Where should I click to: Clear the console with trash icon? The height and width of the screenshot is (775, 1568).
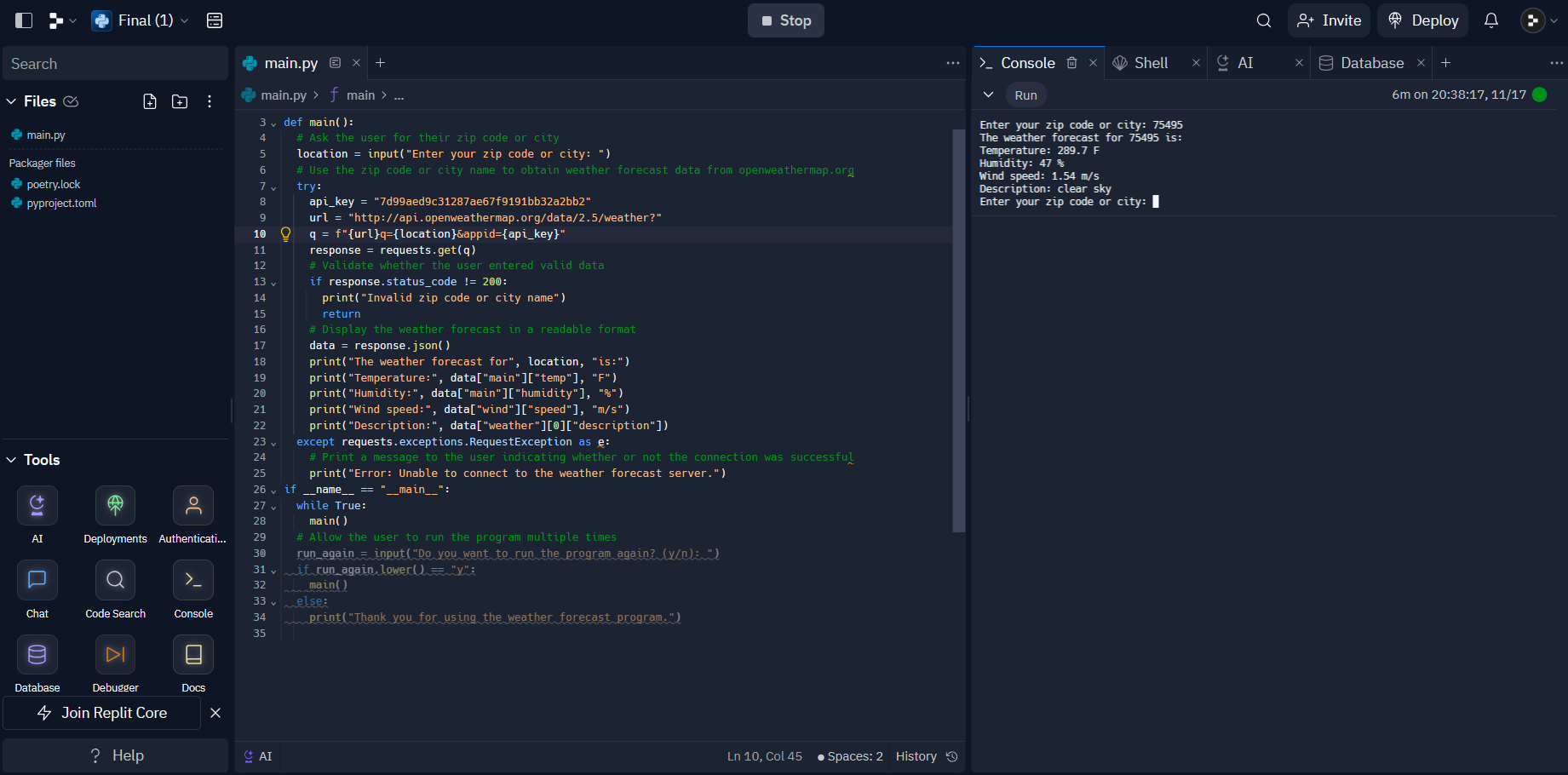[1072, 63]
